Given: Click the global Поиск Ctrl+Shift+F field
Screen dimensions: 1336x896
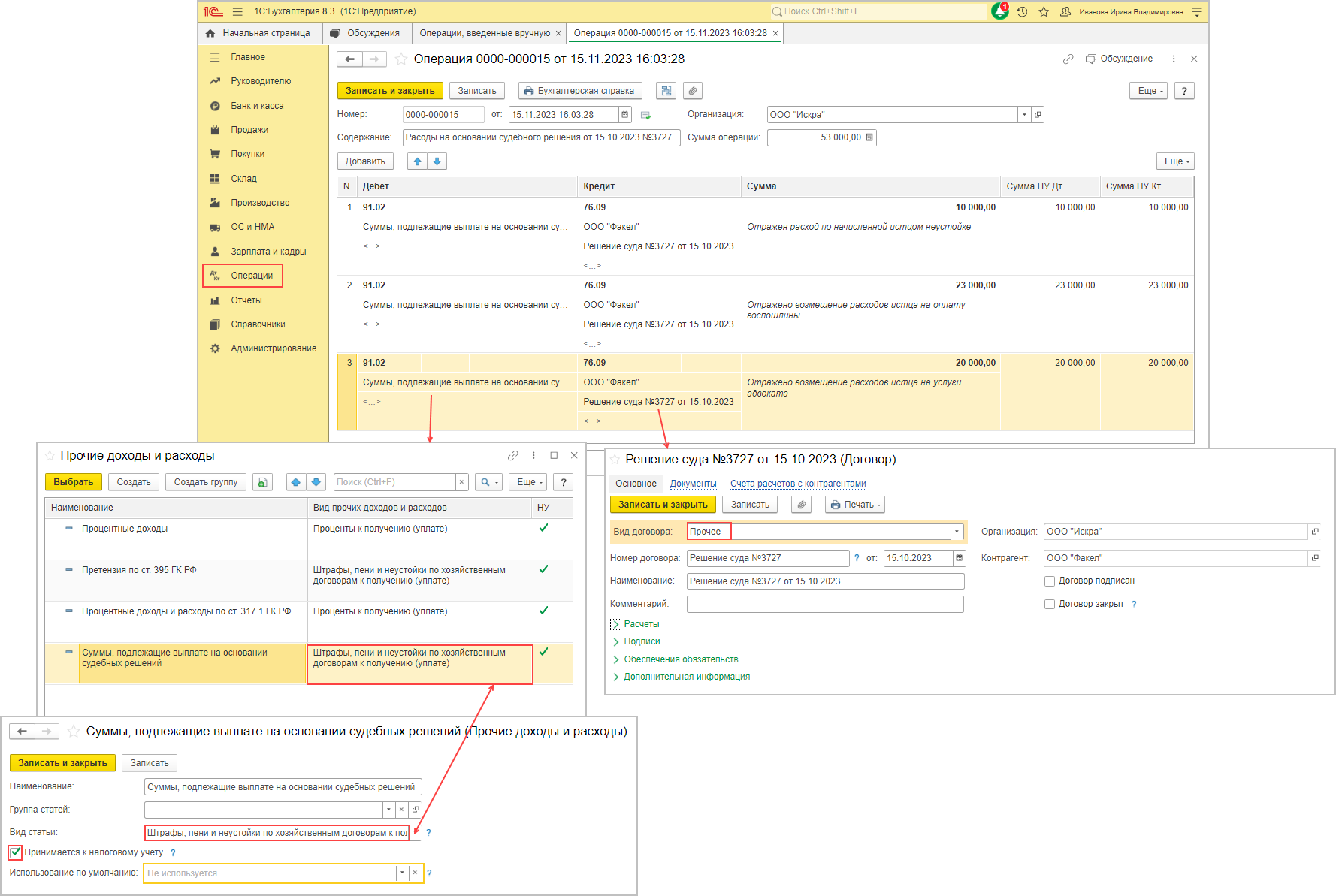Looking at the screenshot, I should (x=878, y=11).
